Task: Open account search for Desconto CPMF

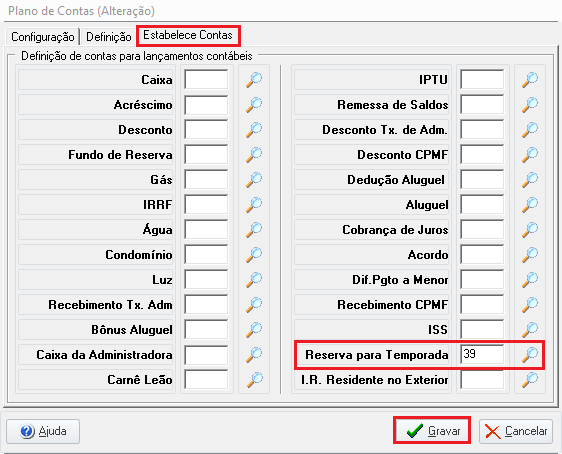Action: pos(530,154)
